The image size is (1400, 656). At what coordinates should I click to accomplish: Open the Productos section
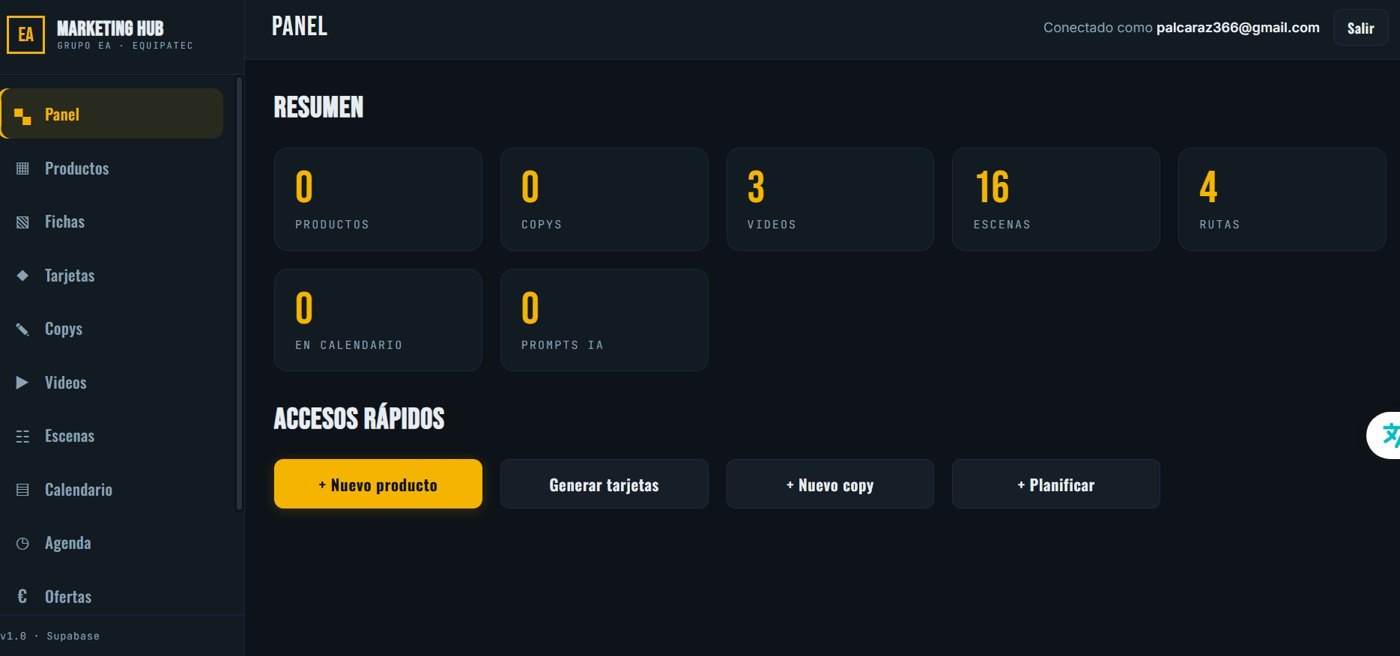pos(112,168)
